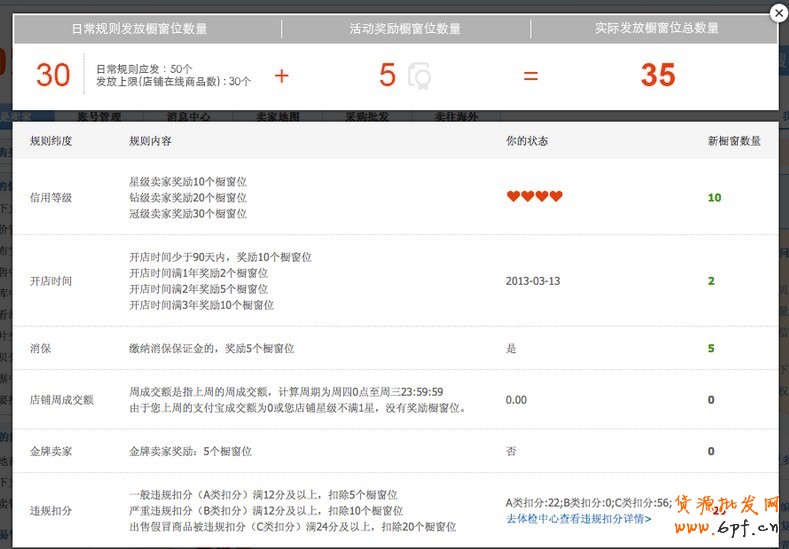789x549 pixels.
Task: Open 去体检中心查看违规扣分详情 link
Action: (578, 519)
